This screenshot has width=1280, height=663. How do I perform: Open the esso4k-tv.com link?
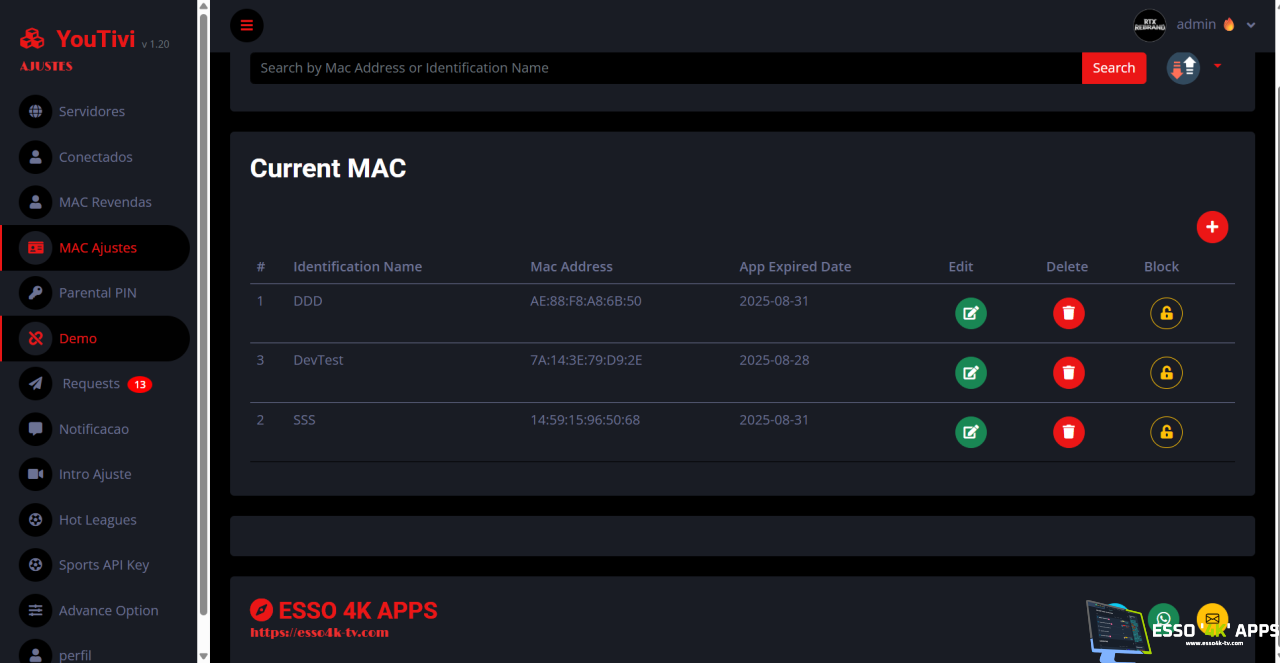pos(319,632)
